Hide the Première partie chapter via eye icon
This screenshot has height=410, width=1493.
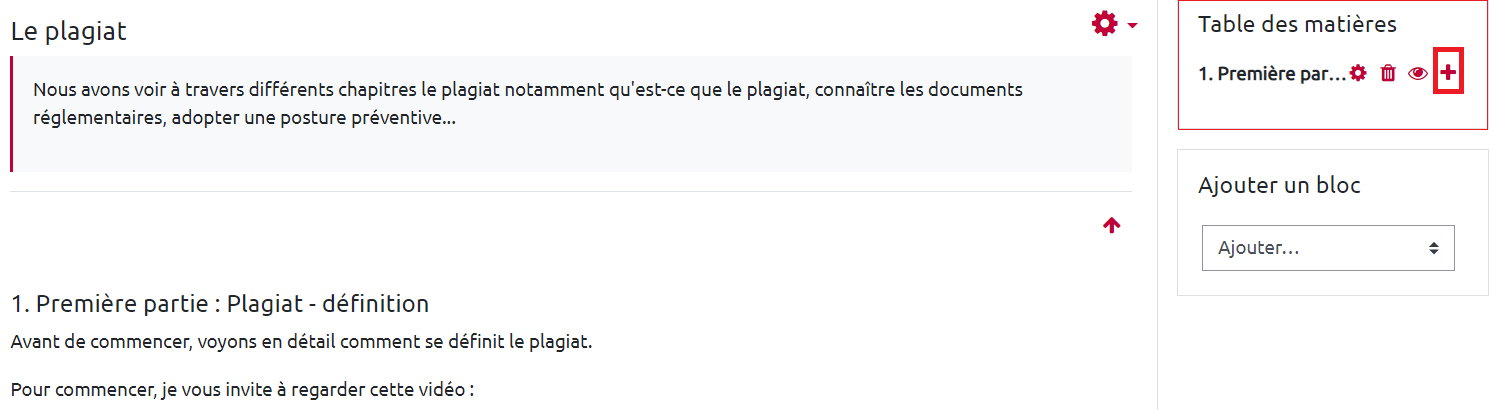pyautogui.click(x=1417, y=73)
